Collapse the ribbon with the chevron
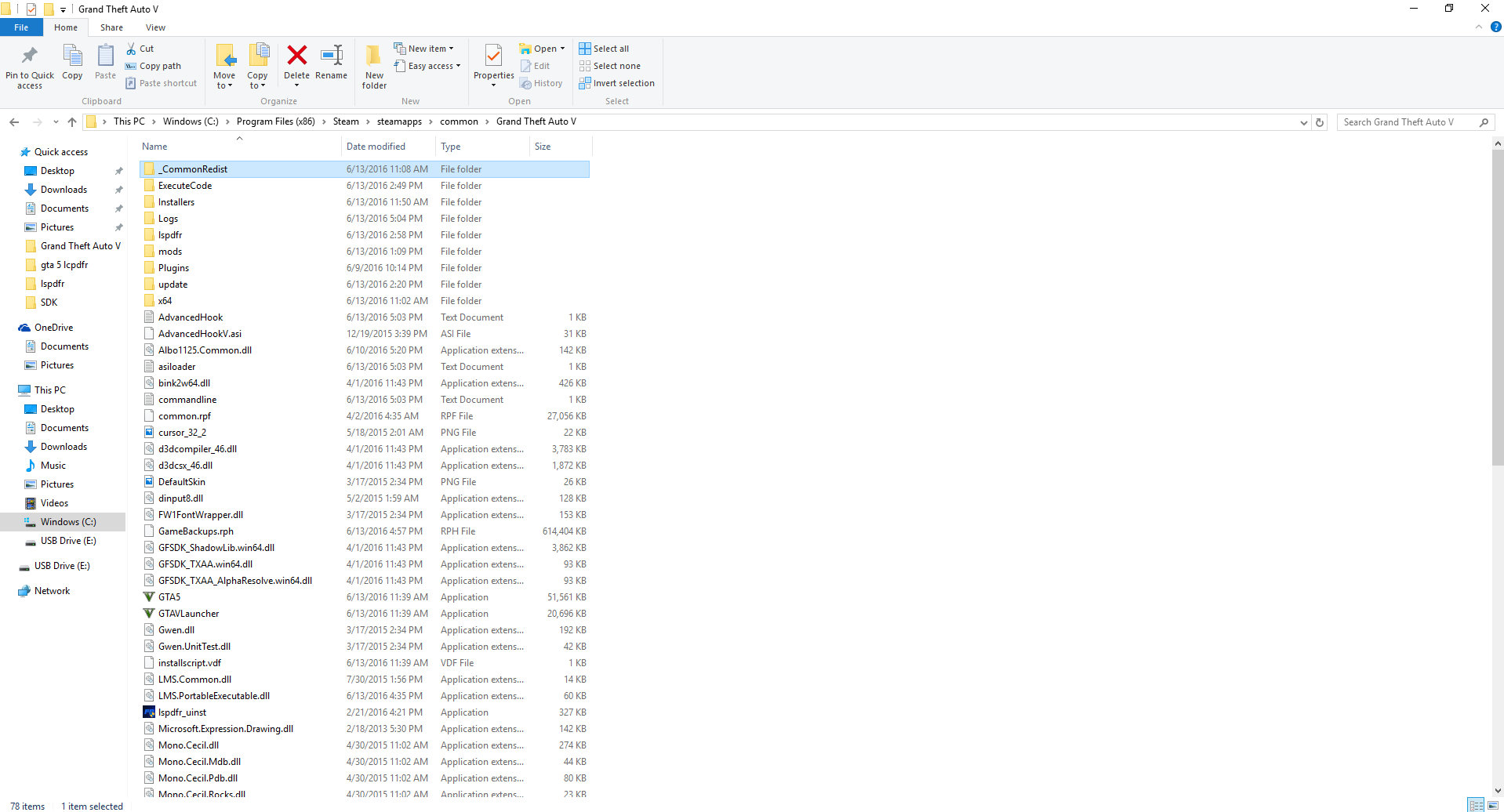Image resolution: width=1504 pixels, height=812 pixels. [x=1479, y=27]
